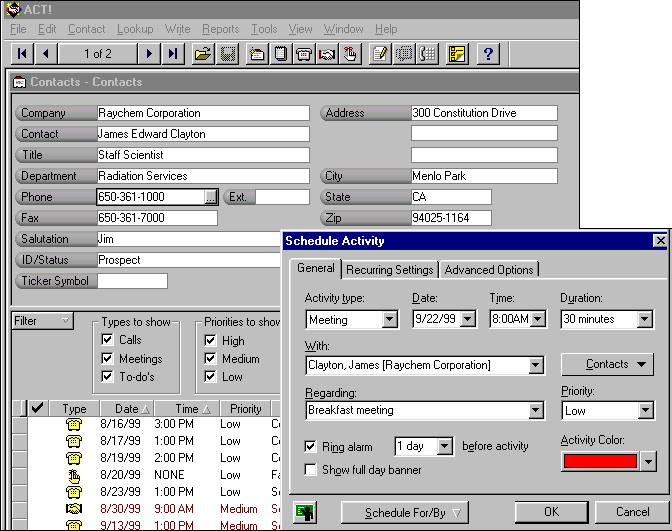The height and width of the screenshot is (531, 672).
Task: Click OK in Schedule Activity dialog
Action: (x=551, y=512)
